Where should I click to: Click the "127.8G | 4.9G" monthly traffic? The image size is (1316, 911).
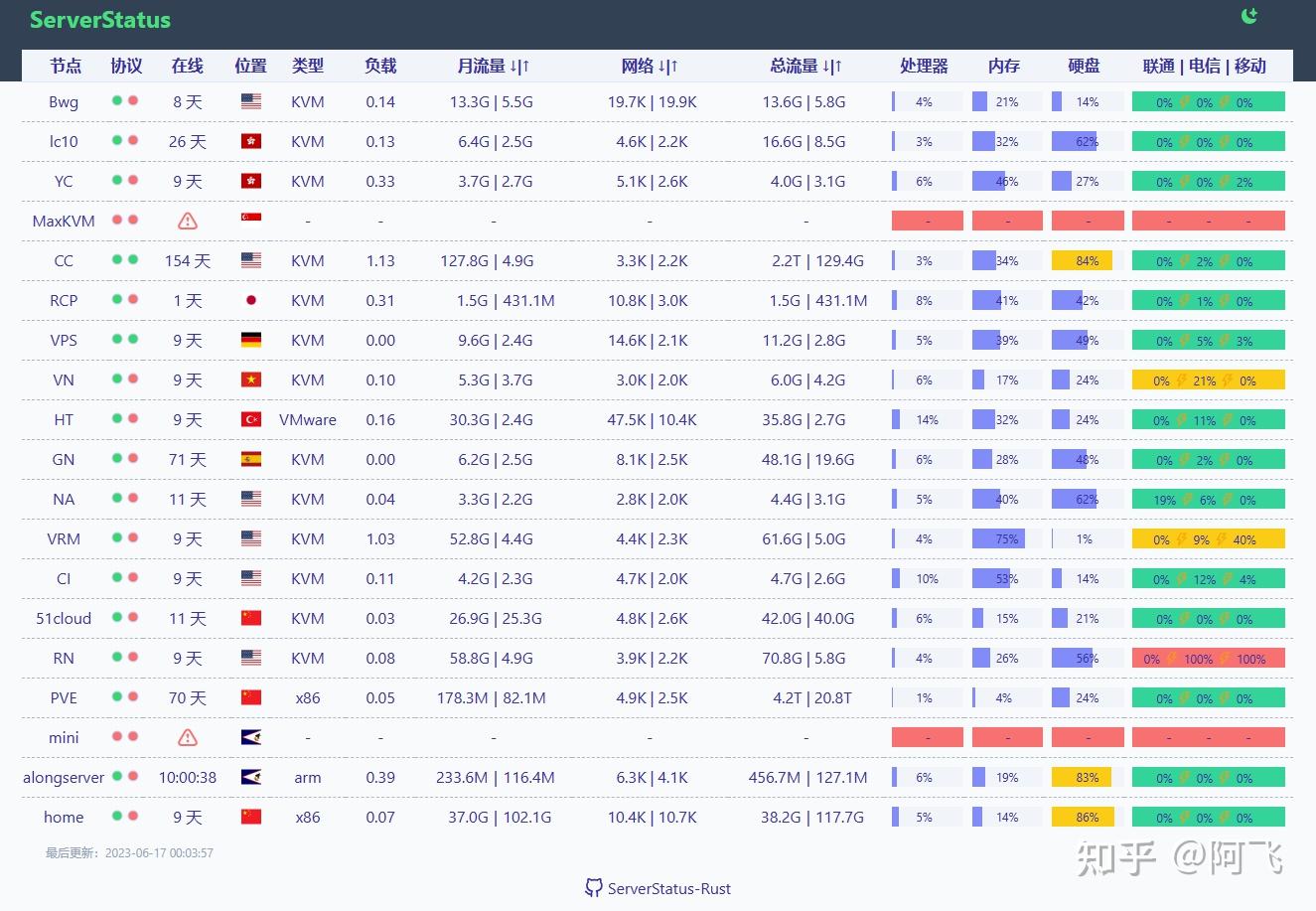tap(488, 260)
